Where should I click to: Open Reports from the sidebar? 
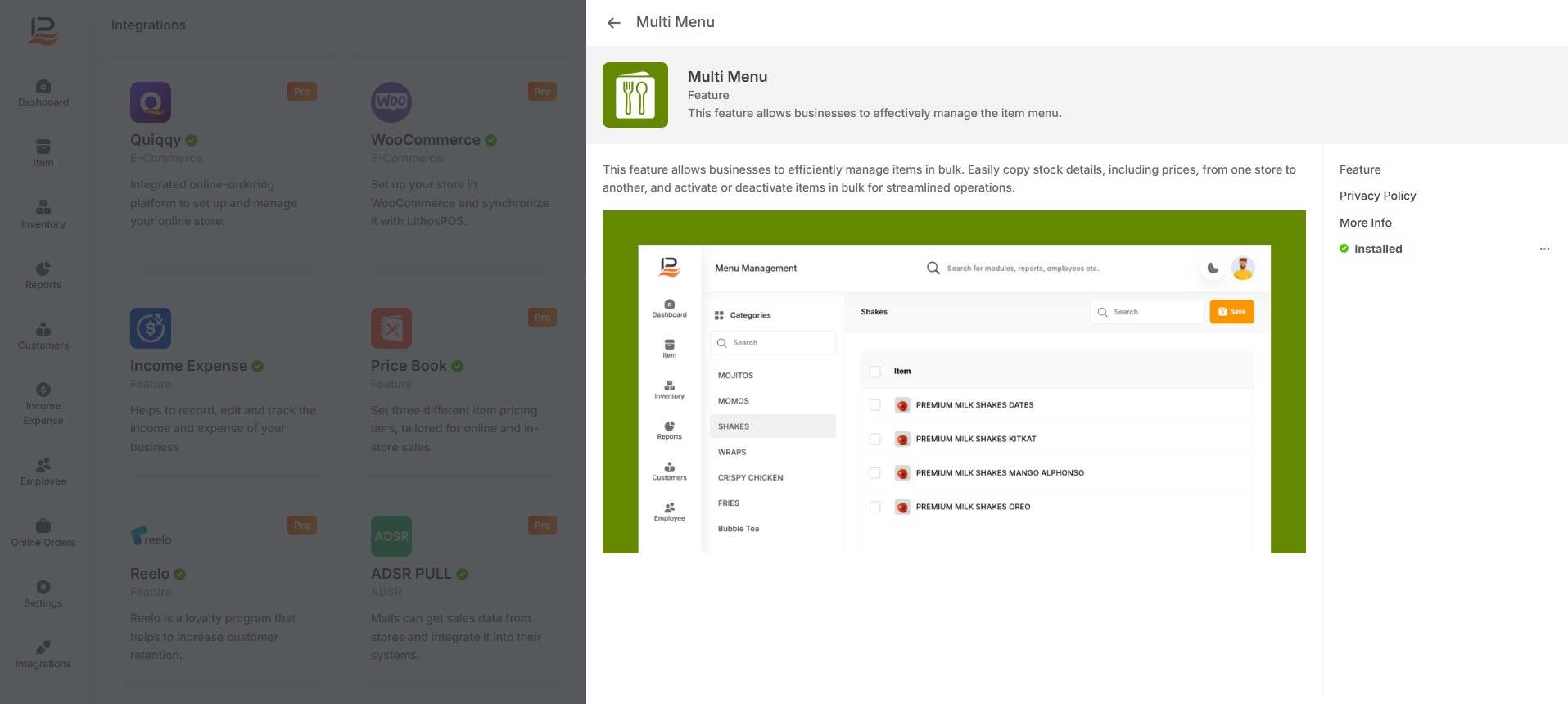tap(43, 276)
